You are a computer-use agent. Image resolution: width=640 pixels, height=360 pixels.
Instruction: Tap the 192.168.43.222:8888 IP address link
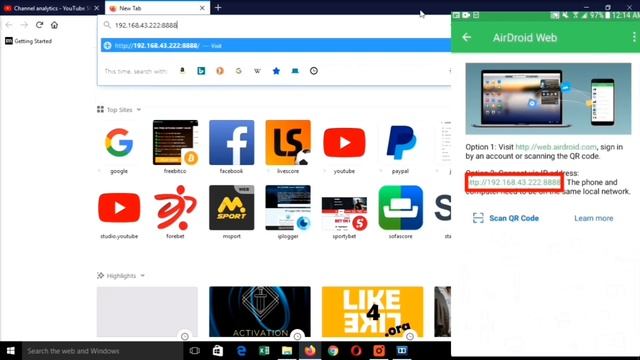pos(514,182)
